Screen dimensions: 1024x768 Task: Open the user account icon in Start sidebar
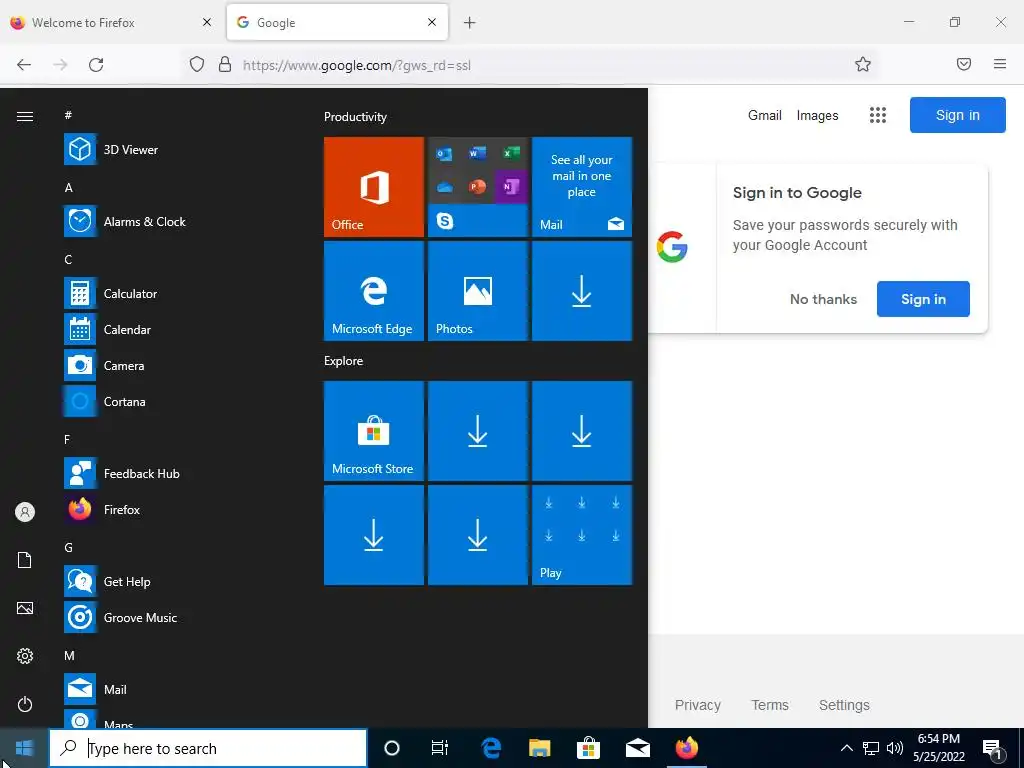point(25,512)
